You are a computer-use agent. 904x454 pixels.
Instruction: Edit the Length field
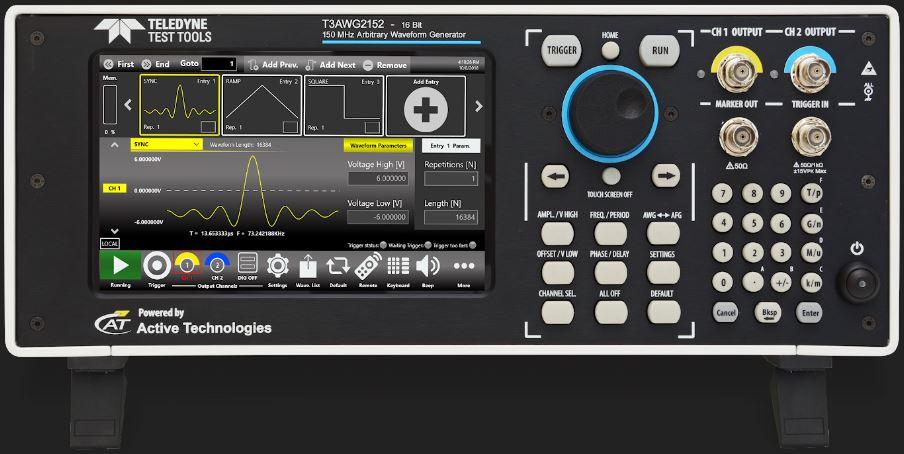451,217
